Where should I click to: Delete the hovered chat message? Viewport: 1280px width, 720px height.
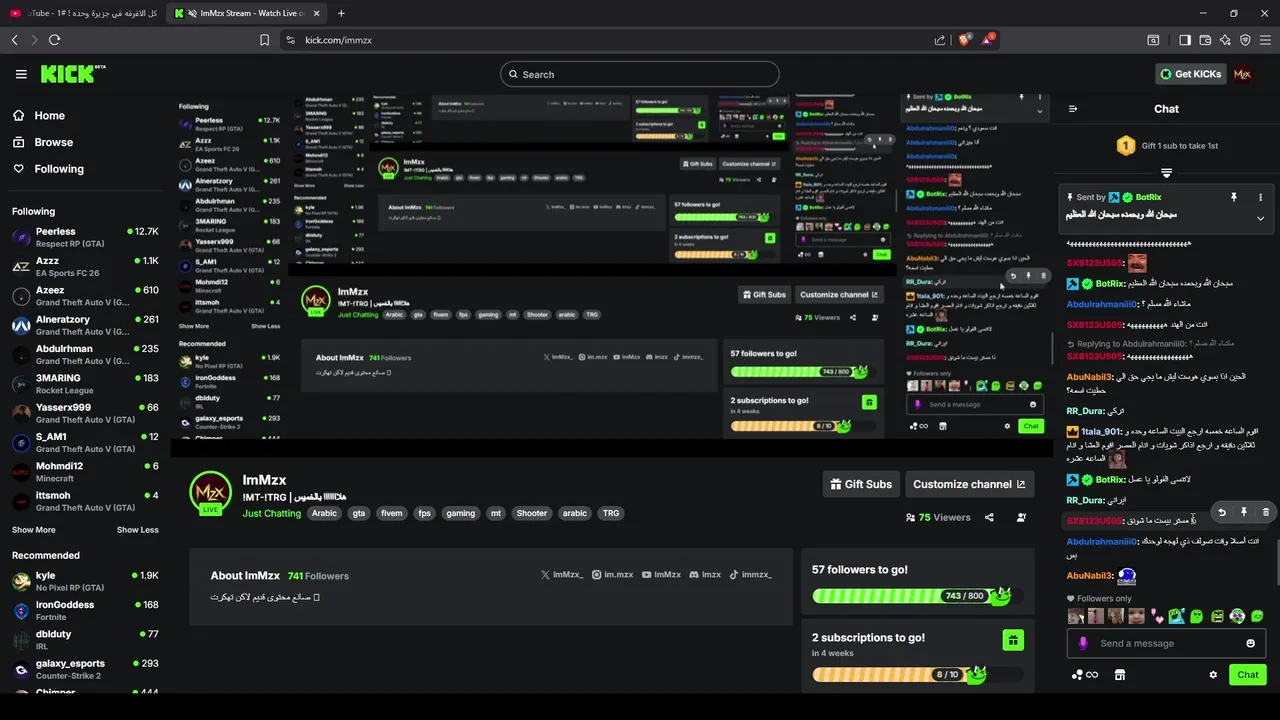pos(1265,512)
